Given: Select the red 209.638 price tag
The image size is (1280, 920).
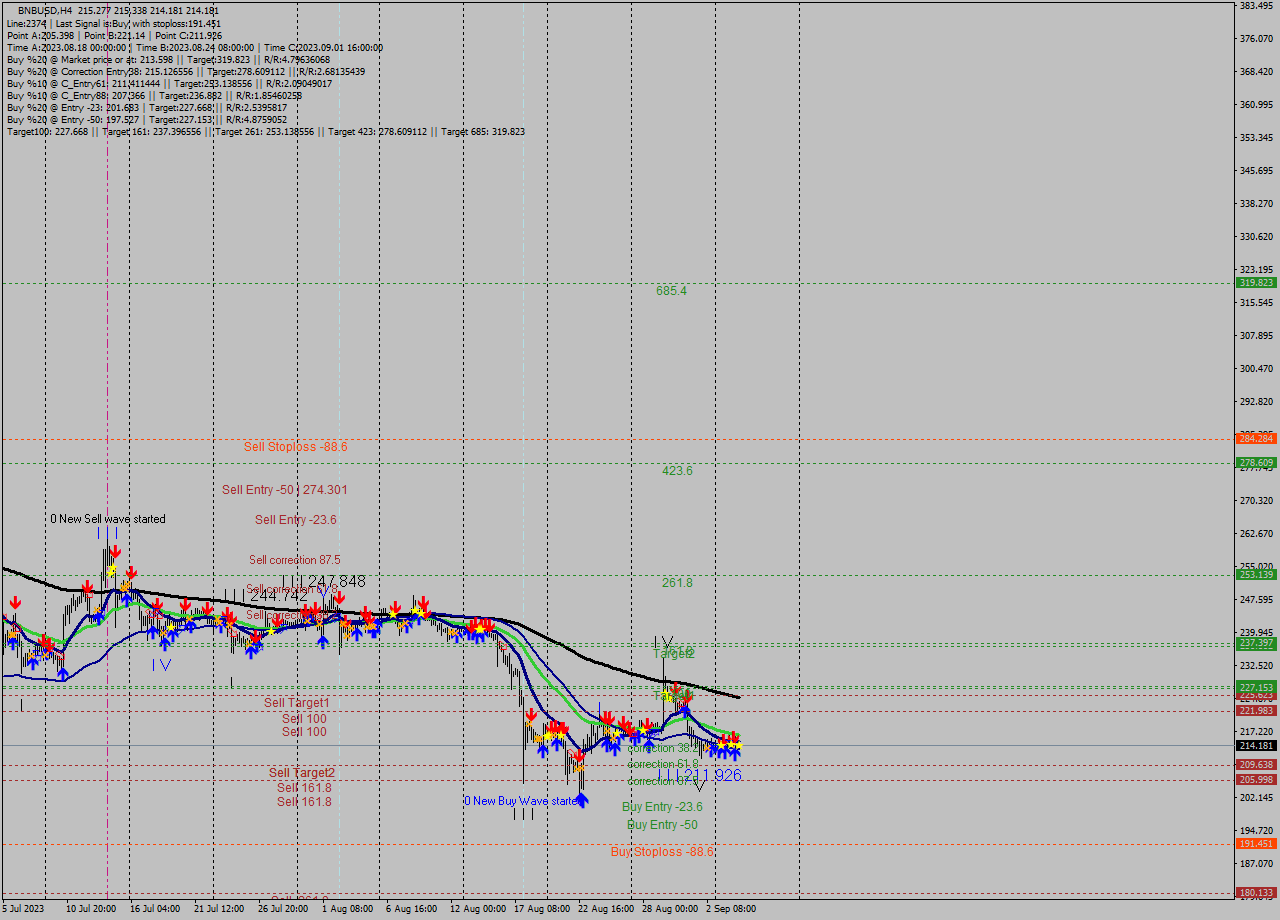Looking at the screenshot, I should click(x=1257, y=765).
